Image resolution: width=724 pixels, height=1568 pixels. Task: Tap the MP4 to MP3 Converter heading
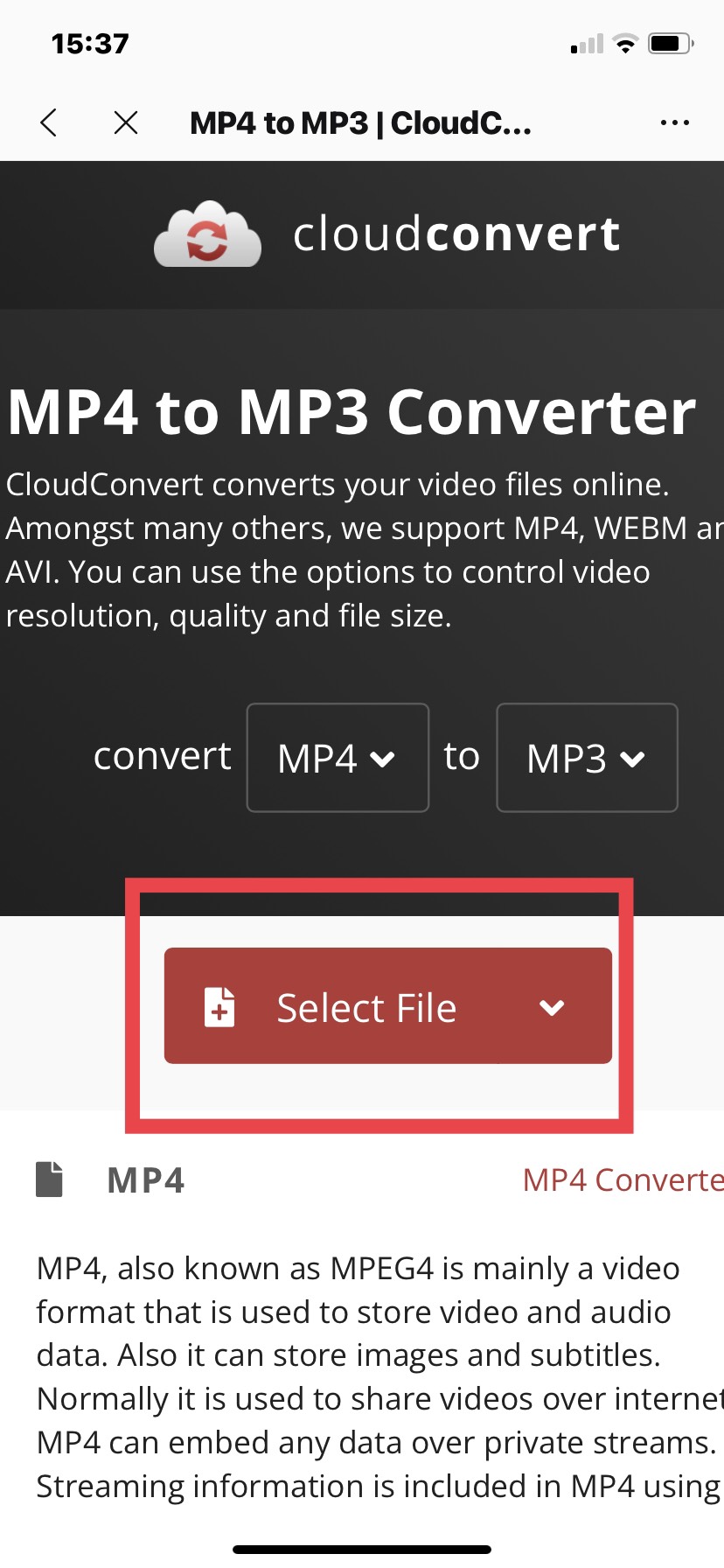coord(352,412)
